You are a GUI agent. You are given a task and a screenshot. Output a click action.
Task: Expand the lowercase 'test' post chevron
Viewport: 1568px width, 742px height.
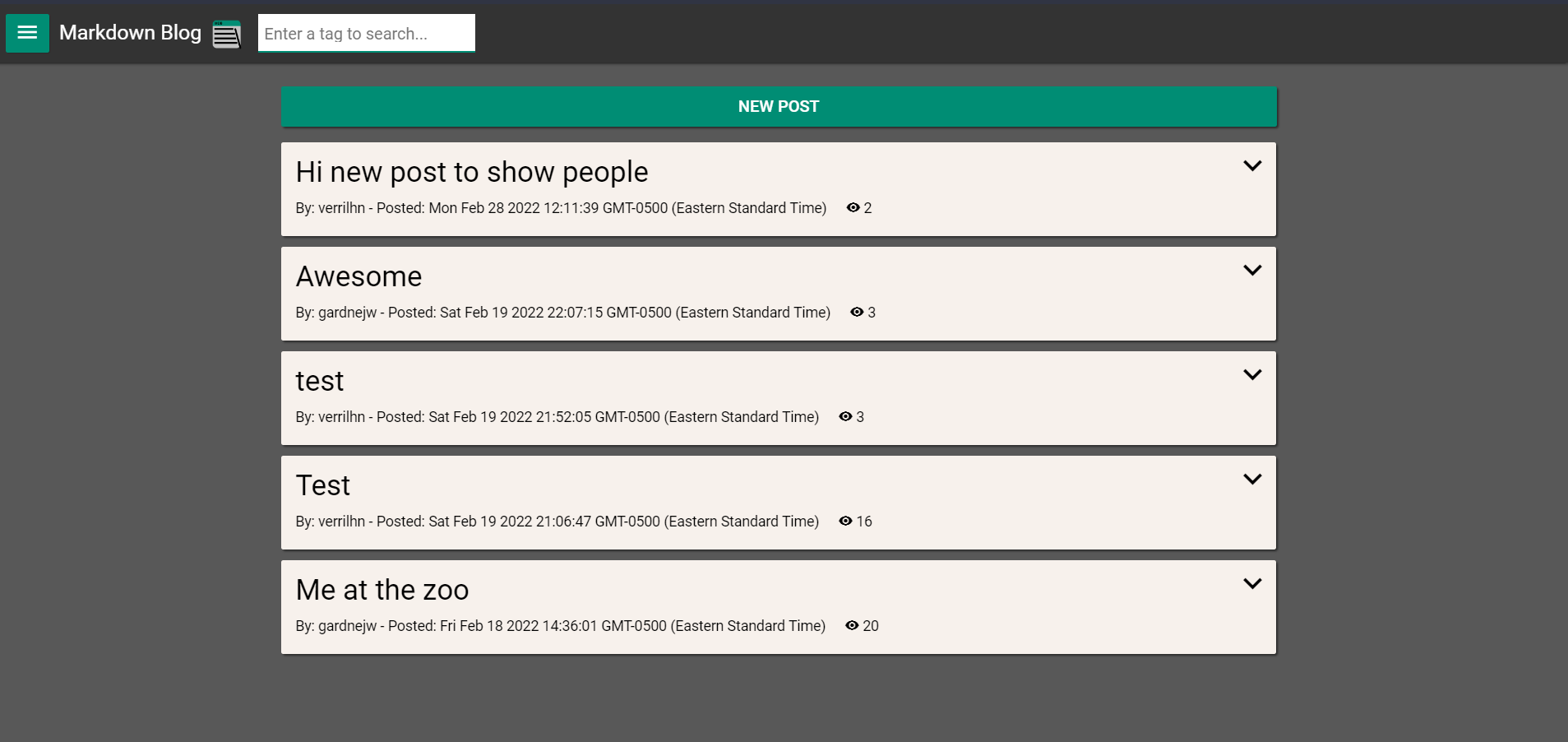point(1251,375)
